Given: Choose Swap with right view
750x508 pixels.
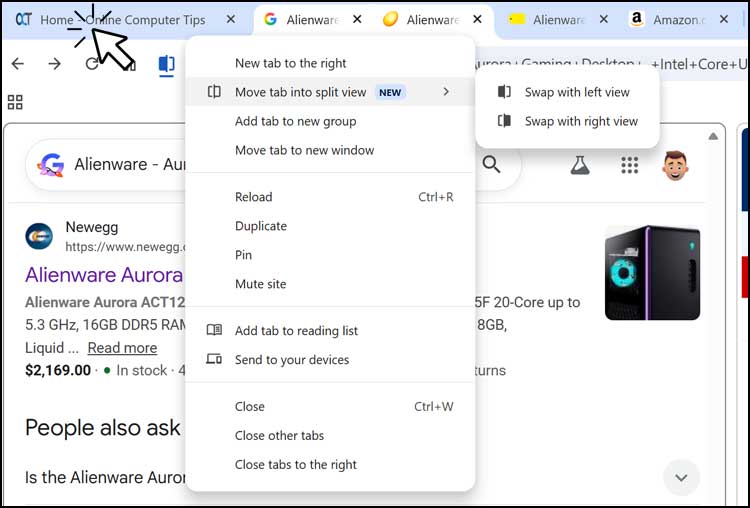Looking at the screenshot, I should [x=567, y=121].
